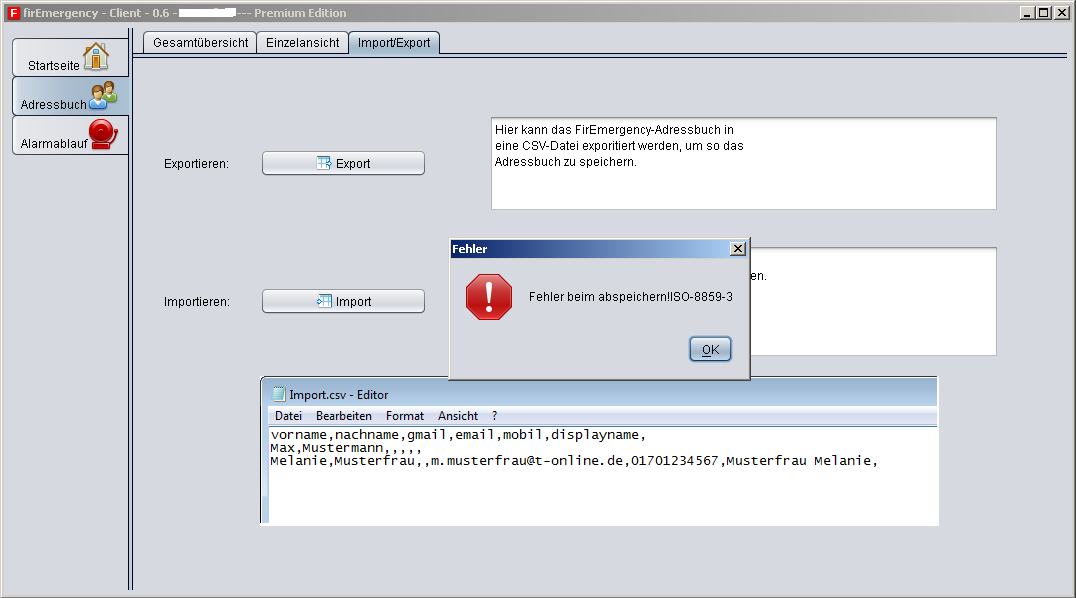Viewport: 1076px width, 598px height.
Task: Open the Bearbeiten menu
Action: [x=343, y=416]
